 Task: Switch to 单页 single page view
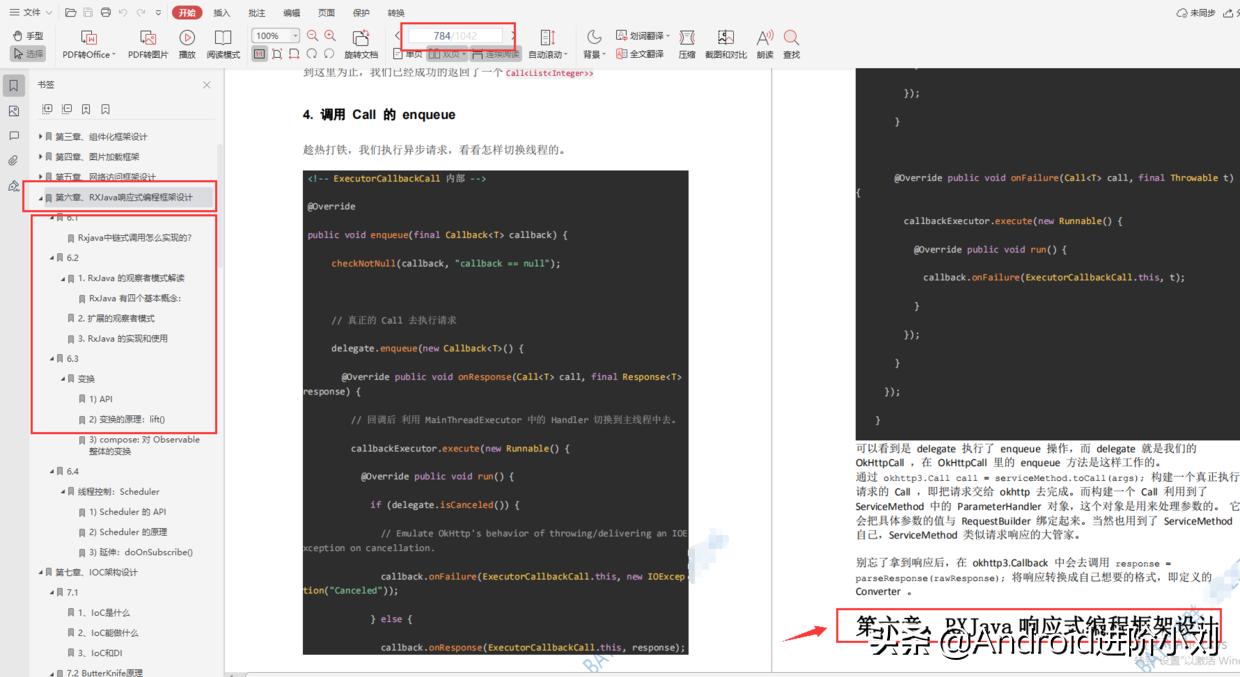coord(410,53)
